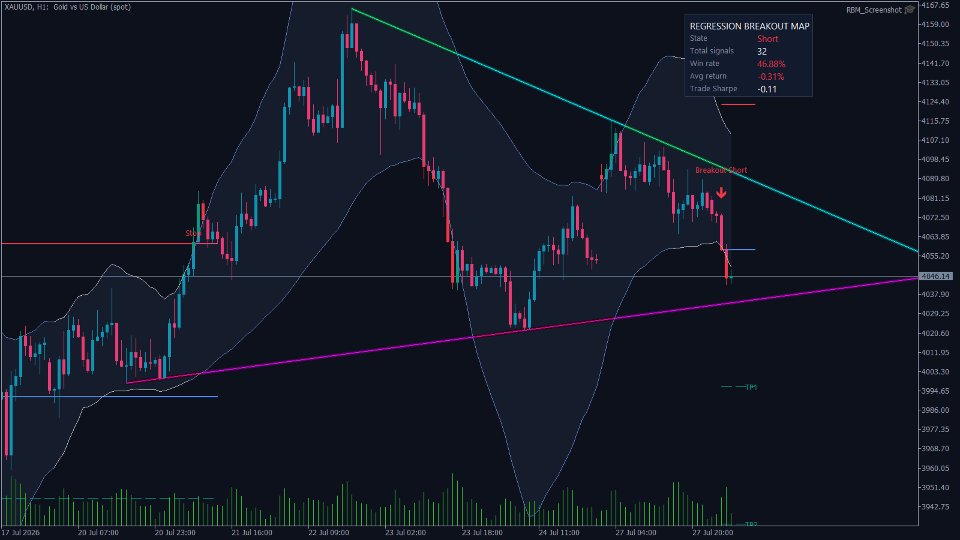Click the 27 Jul 20:00 time label
Image resolution: width=960 pixels, height=540 pixels.
click(x=713, y=533)
